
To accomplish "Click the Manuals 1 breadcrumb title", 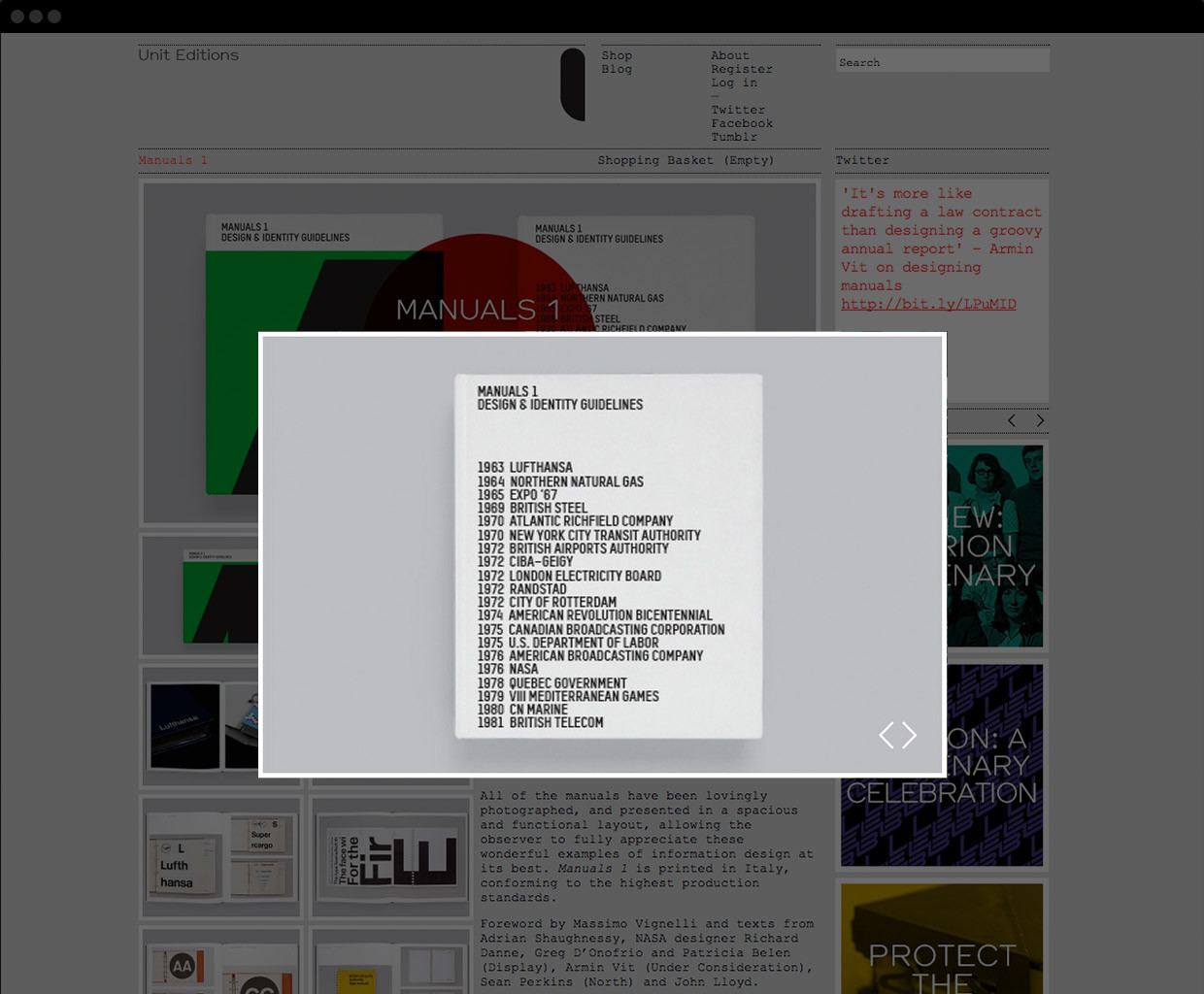I will coord(173,160).
